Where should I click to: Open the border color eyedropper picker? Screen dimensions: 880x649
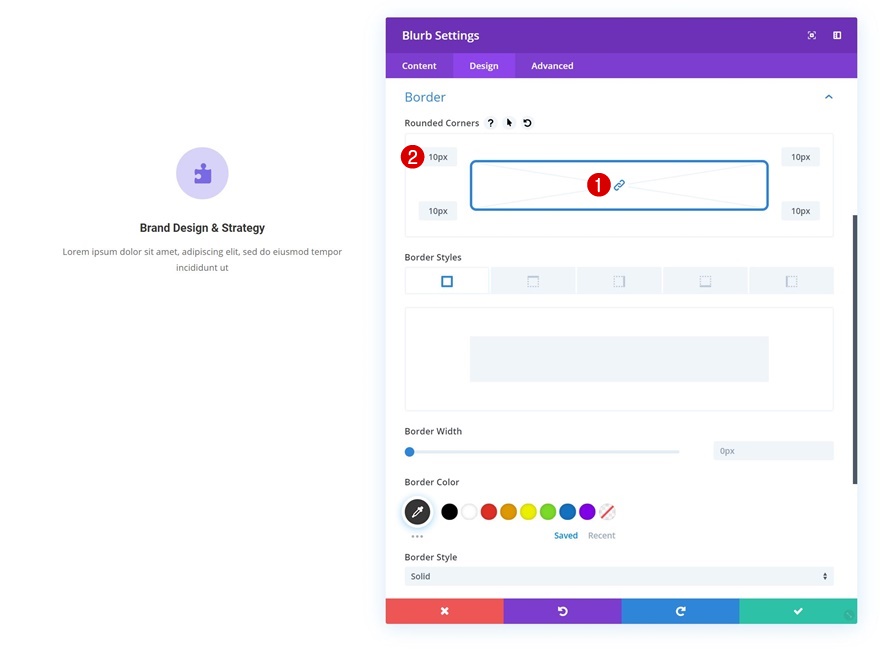[417, 511]
